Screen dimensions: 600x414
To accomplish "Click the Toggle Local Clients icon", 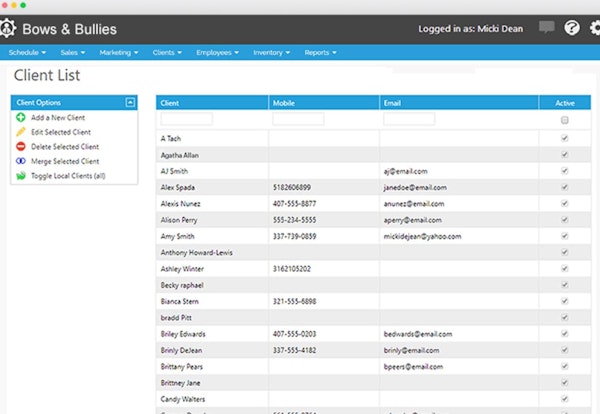I will (x=21, y=176).
